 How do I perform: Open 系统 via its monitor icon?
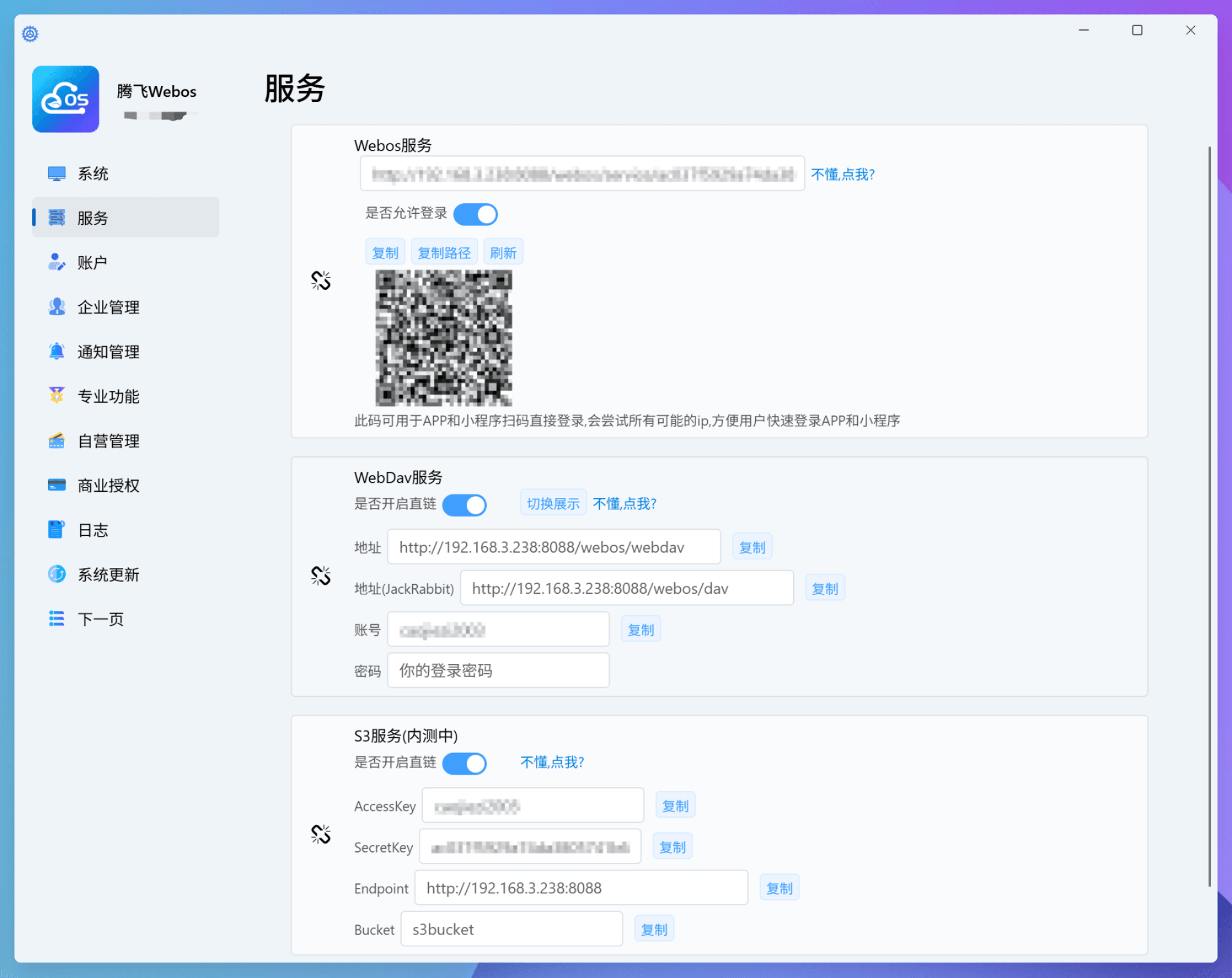(57, 174)
